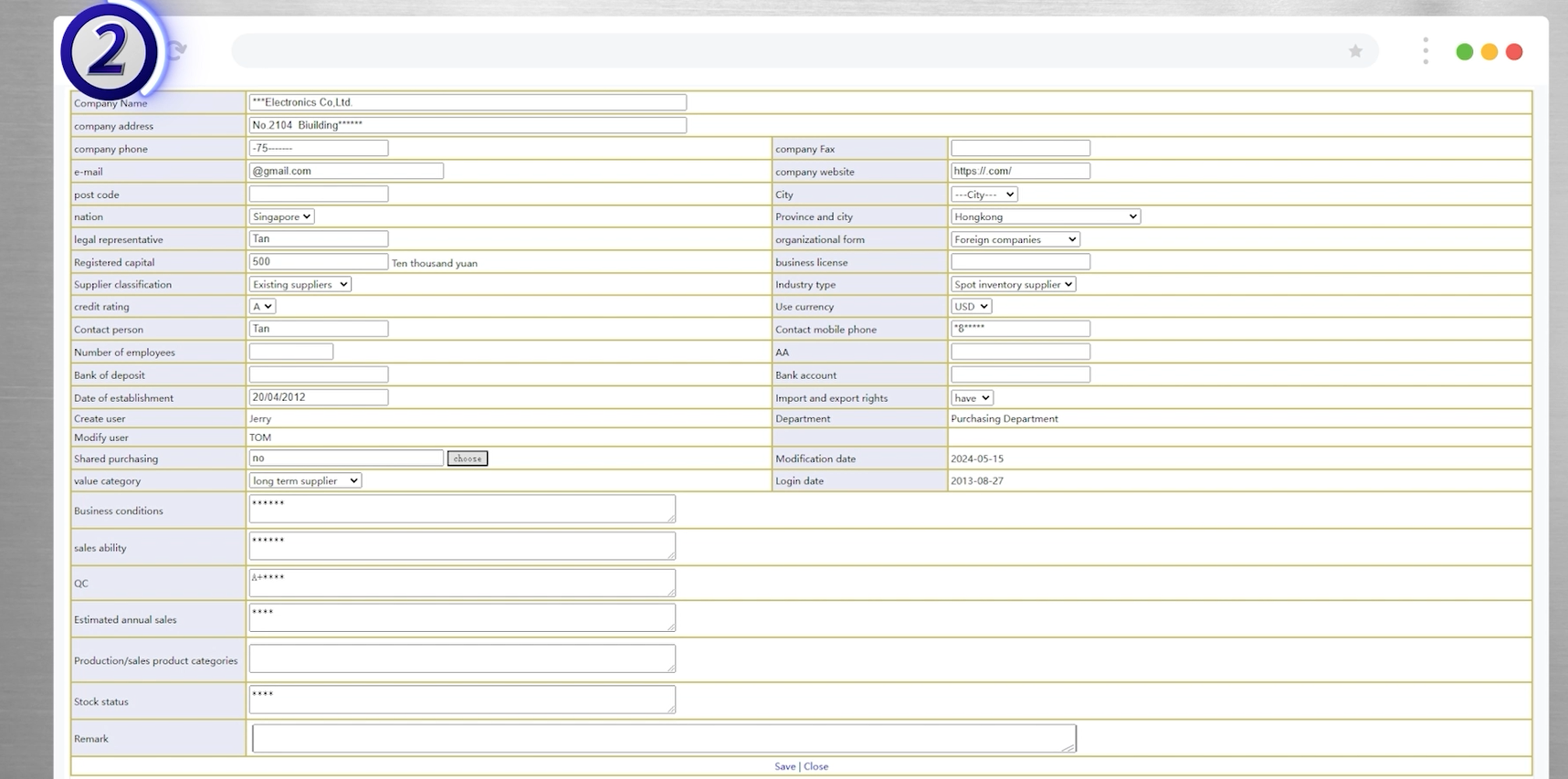Click the Company Name input field

(467, 102)
